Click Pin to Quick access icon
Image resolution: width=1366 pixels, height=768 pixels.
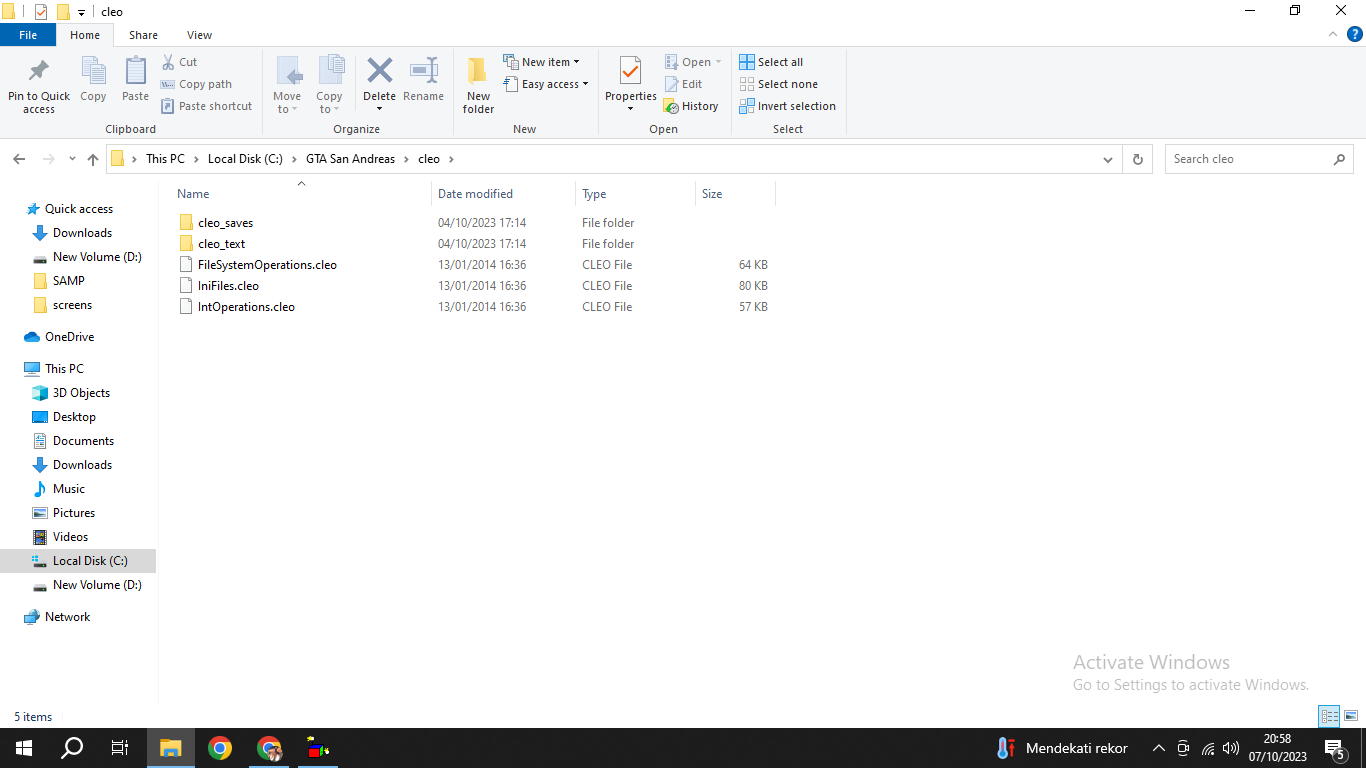pos(39,71)
